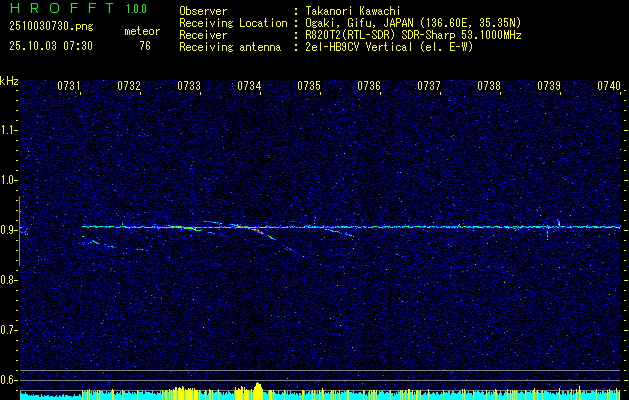Click the date stamp 25.10.03 07:30
The width and height of the screenshot is (629, 400).
pyautogui.click(x=51, y=46)
